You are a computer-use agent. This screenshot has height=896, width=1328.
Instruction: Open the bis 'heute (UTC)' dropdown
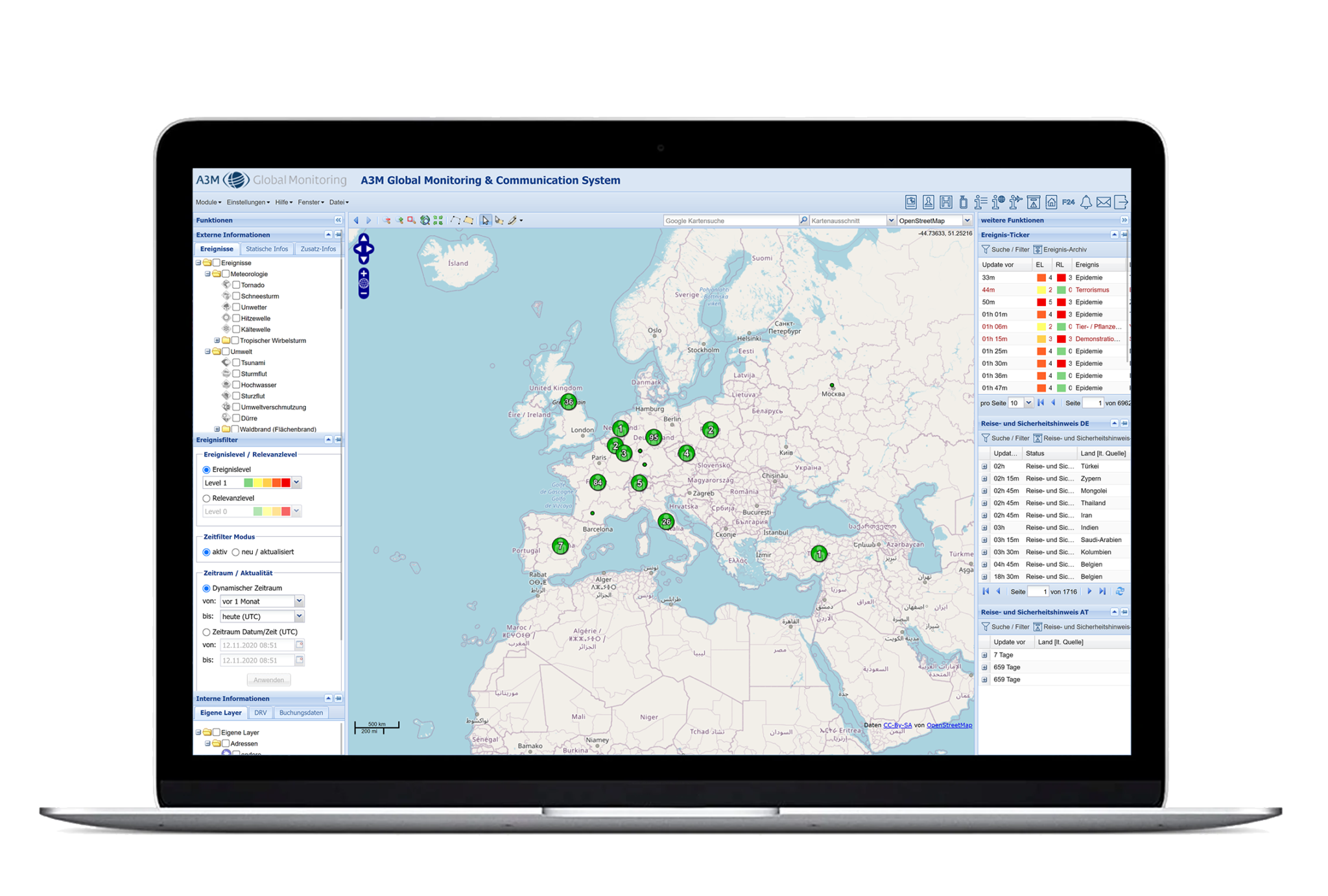(x=299, y=617)
